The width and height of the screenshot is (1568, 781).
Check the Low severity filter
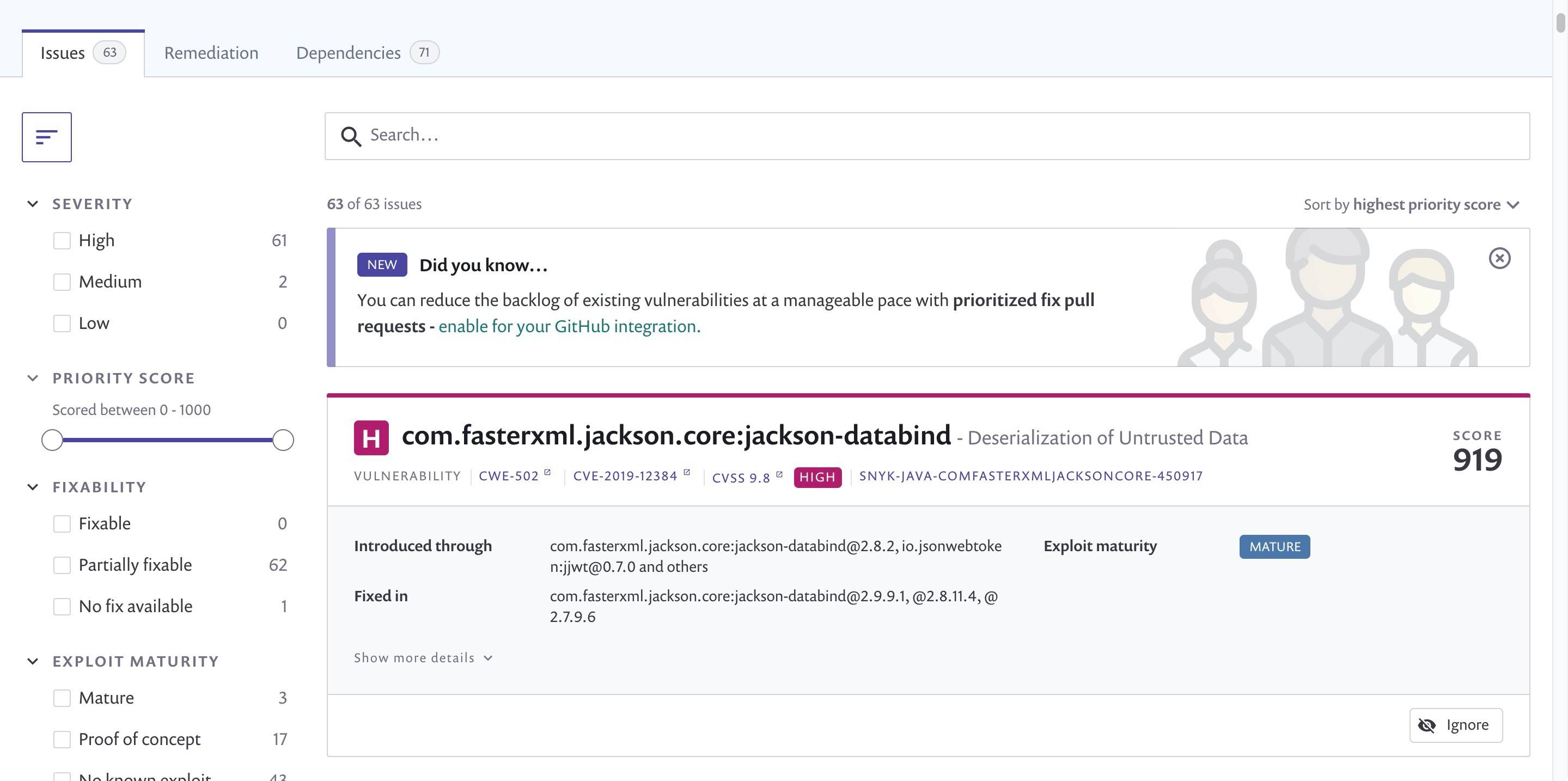(62, 323)
